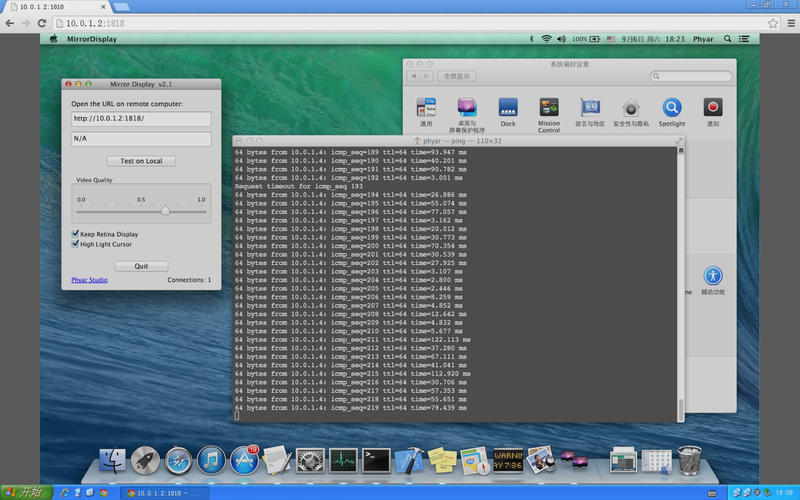Open the Dock preferences pane
800x500 pixels.
(508, 109)
